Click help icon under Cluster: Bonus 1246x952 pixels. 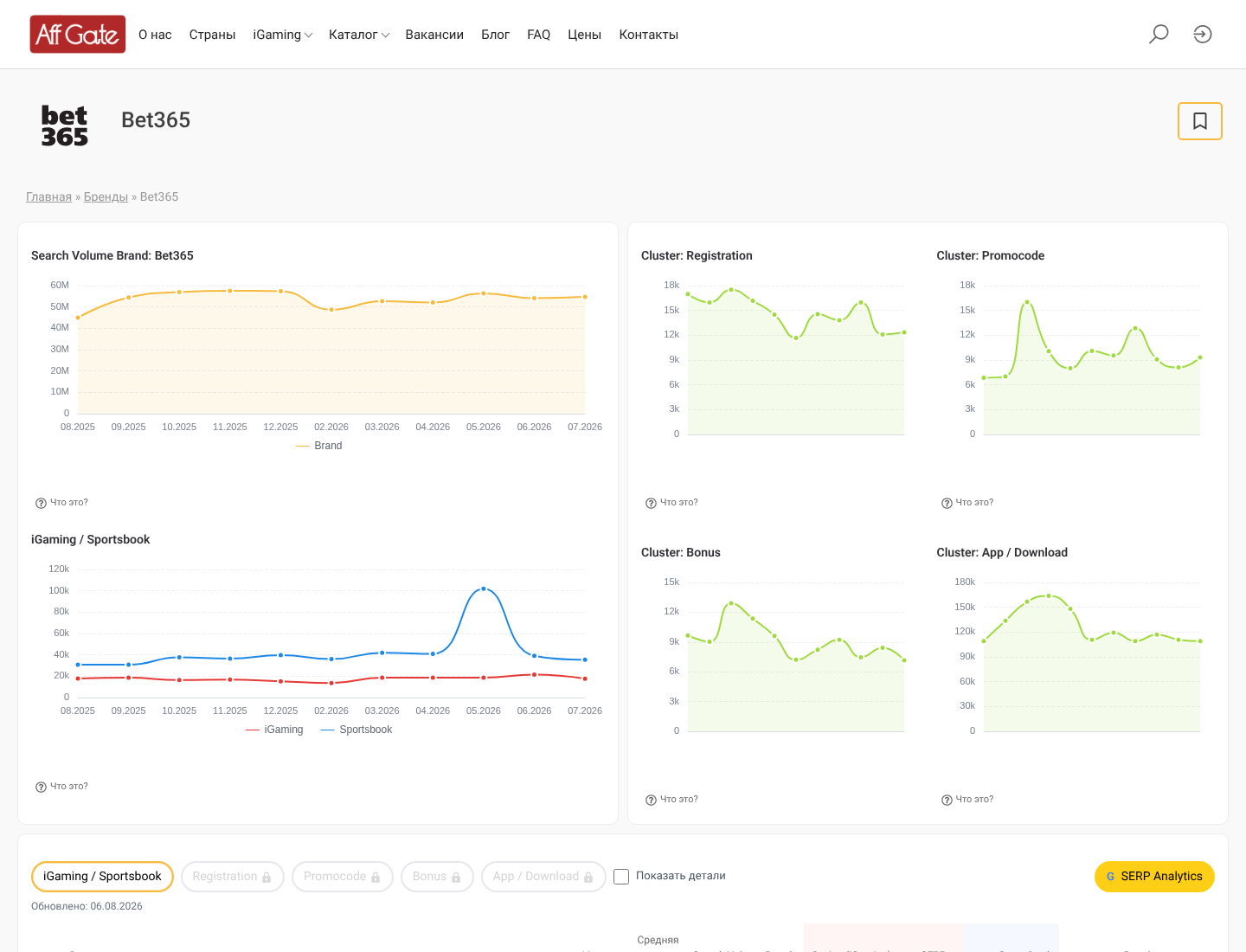tap(651, 800)
